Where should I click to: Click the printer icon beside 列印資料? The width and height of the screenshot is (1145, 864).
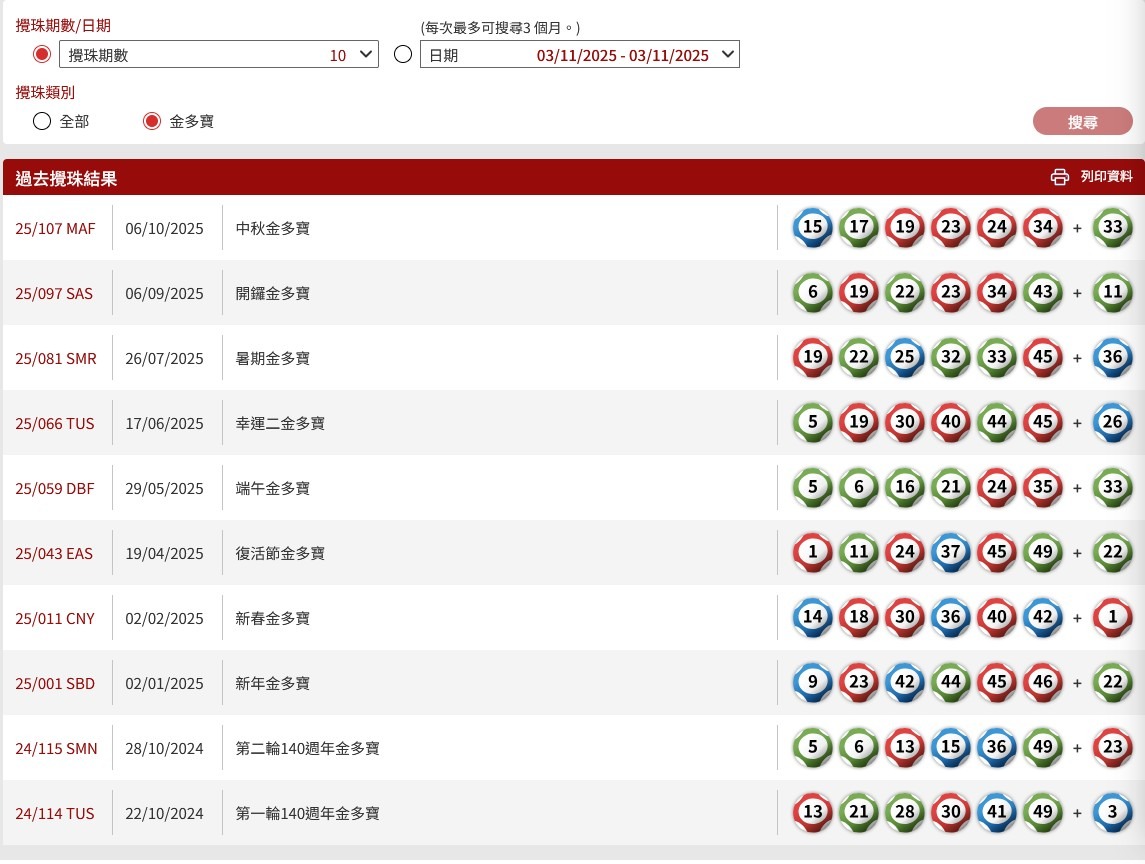1060,177
